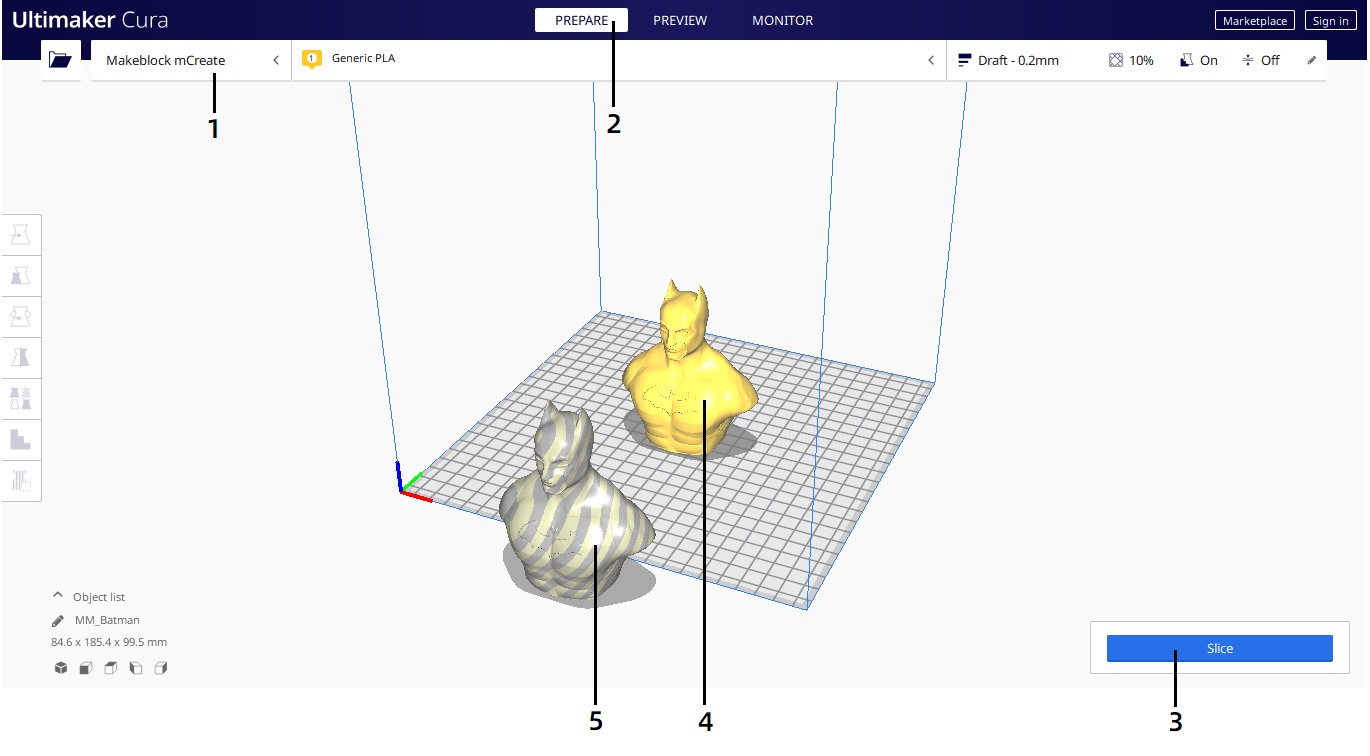Image resolution: width=1370 pixels, height=756 pixels.
Task: Open custom print settings pencil icon
Action: 1312,60
